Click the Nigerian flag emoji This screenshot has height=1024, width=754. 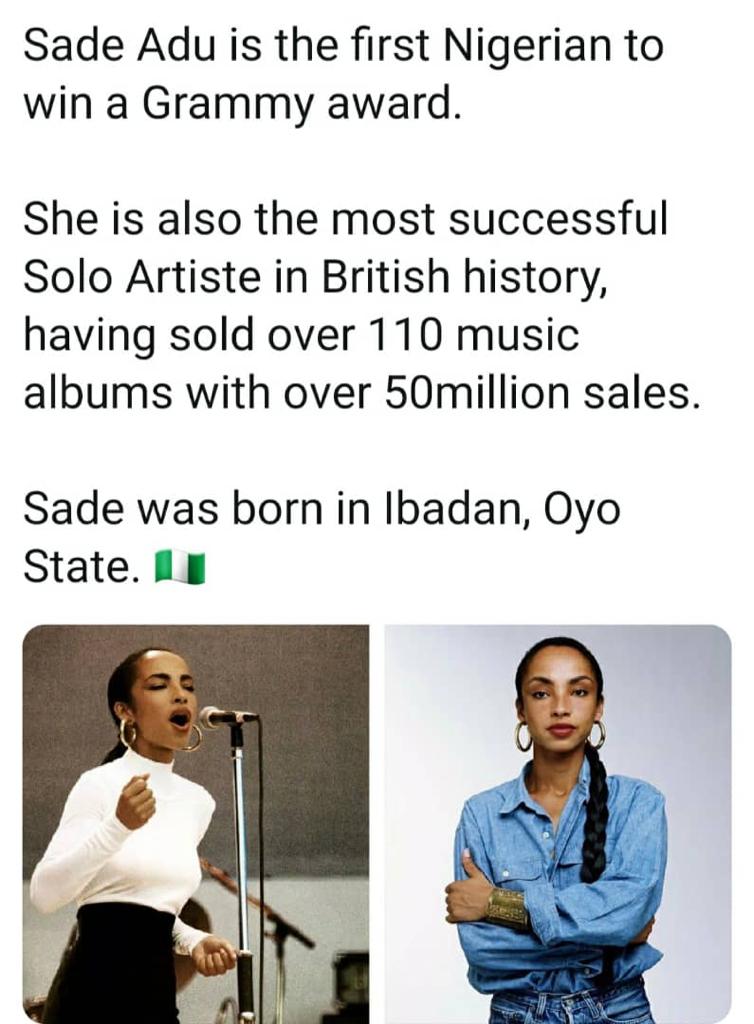coord(181,568)
